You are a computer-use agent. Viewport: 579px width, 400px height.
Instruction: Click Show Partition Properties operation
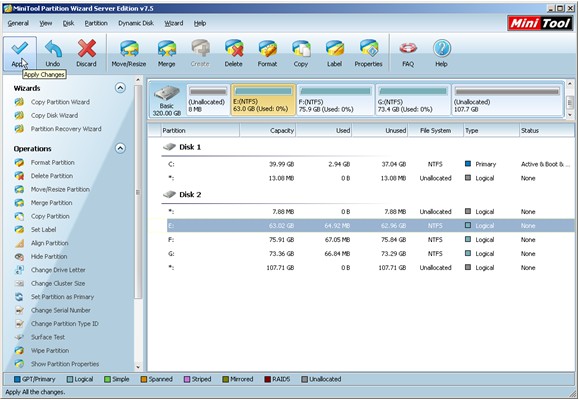[65, 364]
